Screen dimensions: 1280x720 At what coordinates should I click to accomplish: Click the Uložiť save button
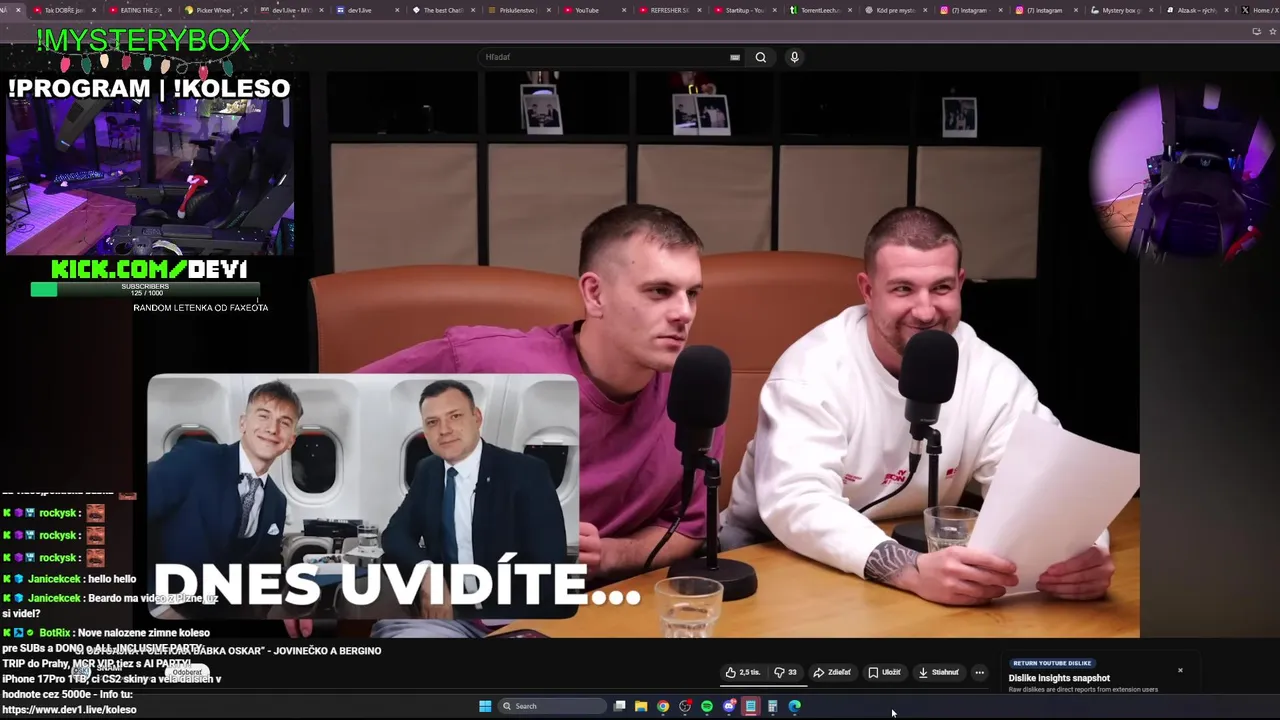[885, 672]
